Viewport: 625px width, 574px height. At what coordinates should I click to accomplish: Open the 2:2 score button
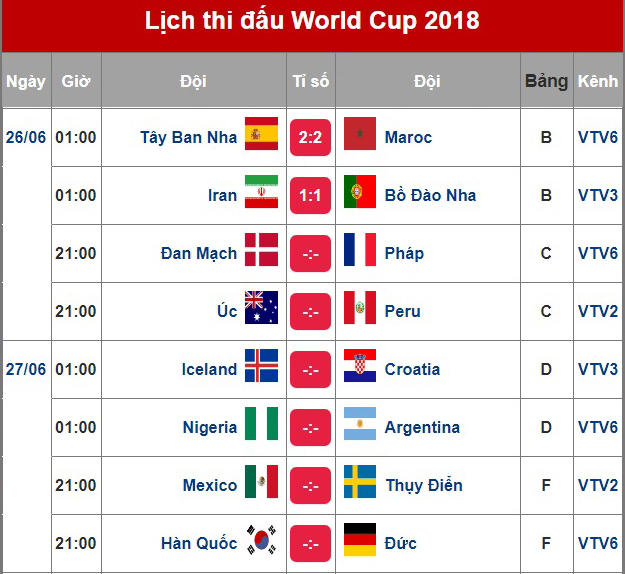tap(310, 136)
